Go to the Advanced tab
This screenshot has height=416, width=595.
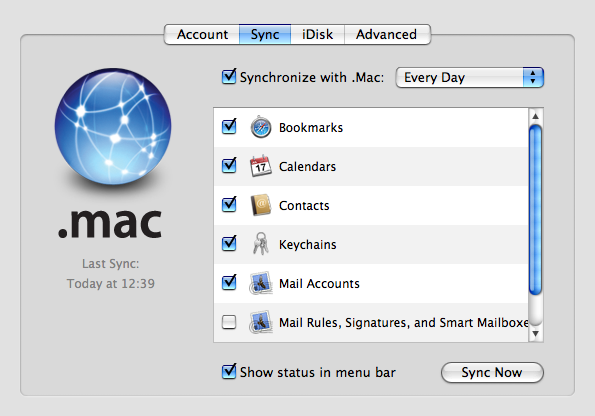(387, 35)
